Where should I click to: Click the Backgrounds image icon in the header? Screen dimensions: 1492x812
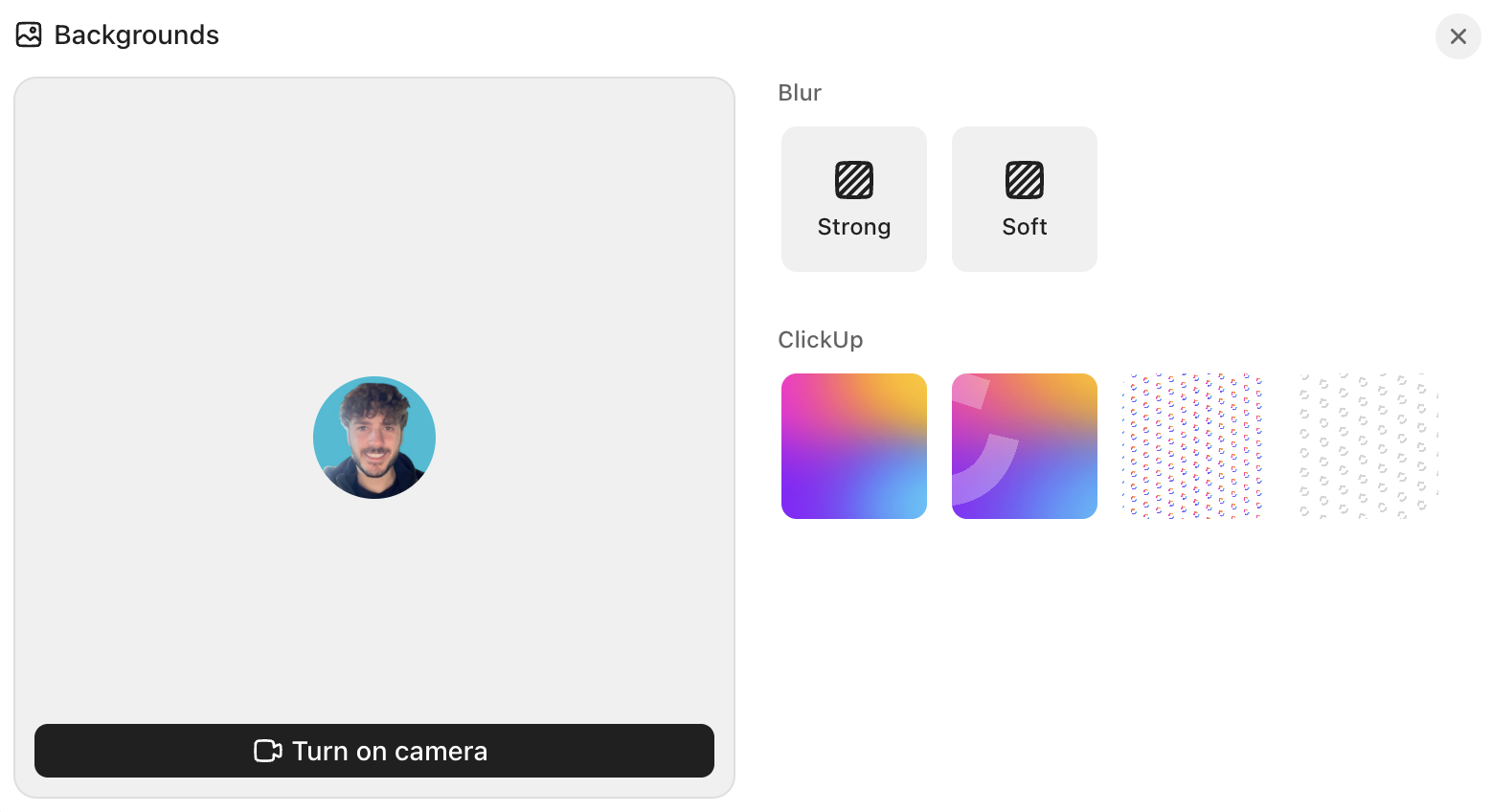28,34
